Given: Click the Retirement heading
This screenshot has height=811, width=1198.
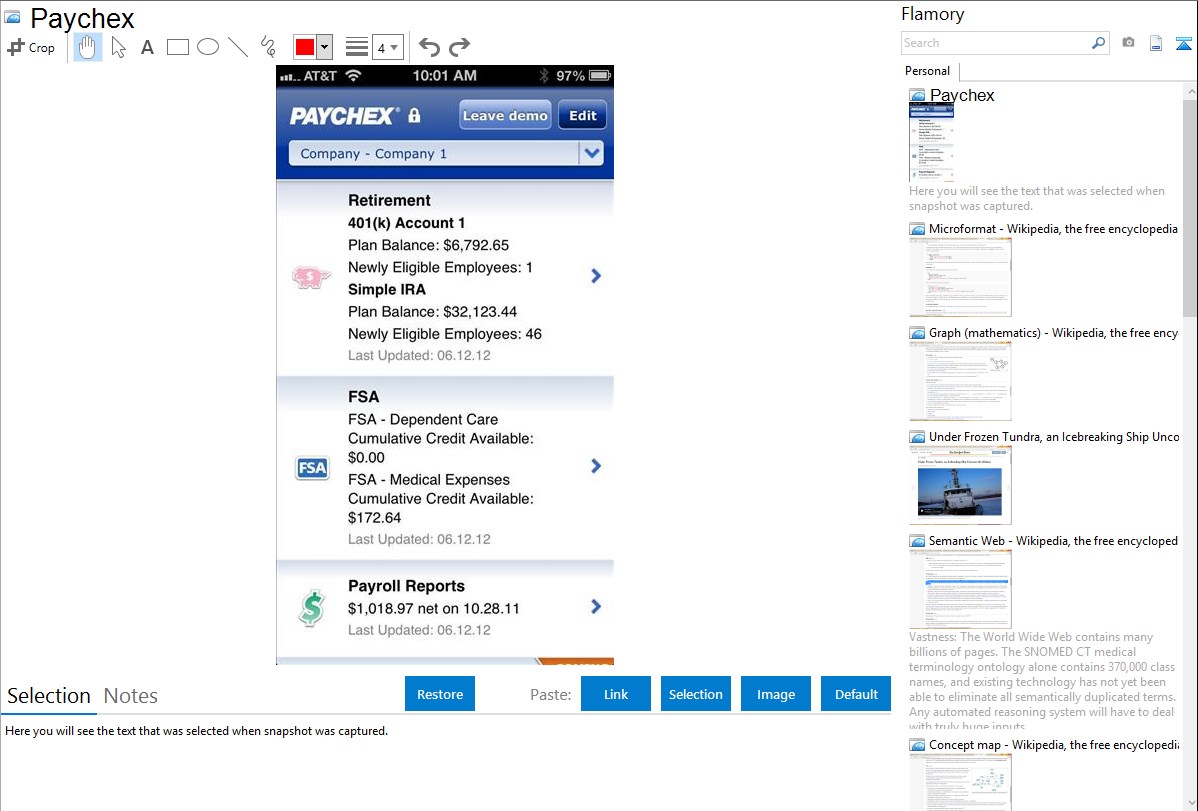Looking at the screenshot, I should 389,200.
